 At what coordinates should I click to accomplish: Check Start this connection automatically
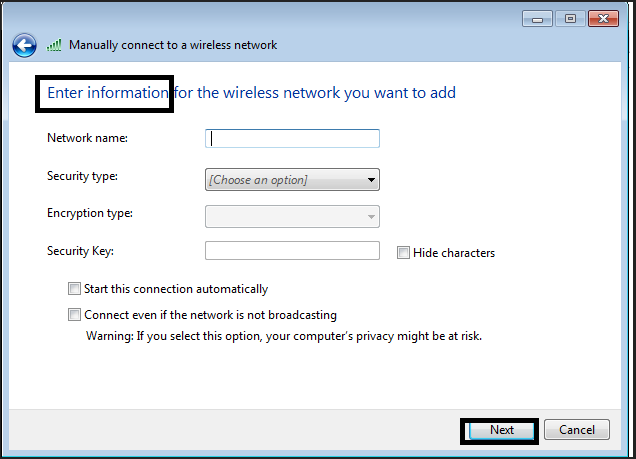(75, 289)
